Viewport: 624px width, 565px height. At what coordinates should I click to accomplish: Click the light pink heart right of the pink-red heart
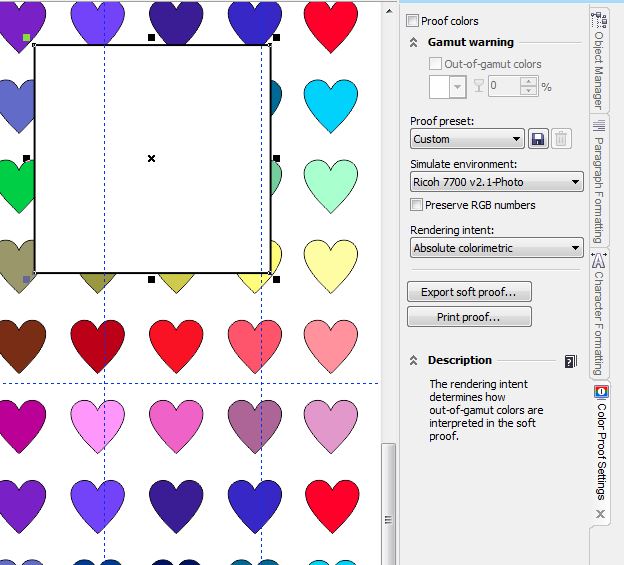(331, 345)
